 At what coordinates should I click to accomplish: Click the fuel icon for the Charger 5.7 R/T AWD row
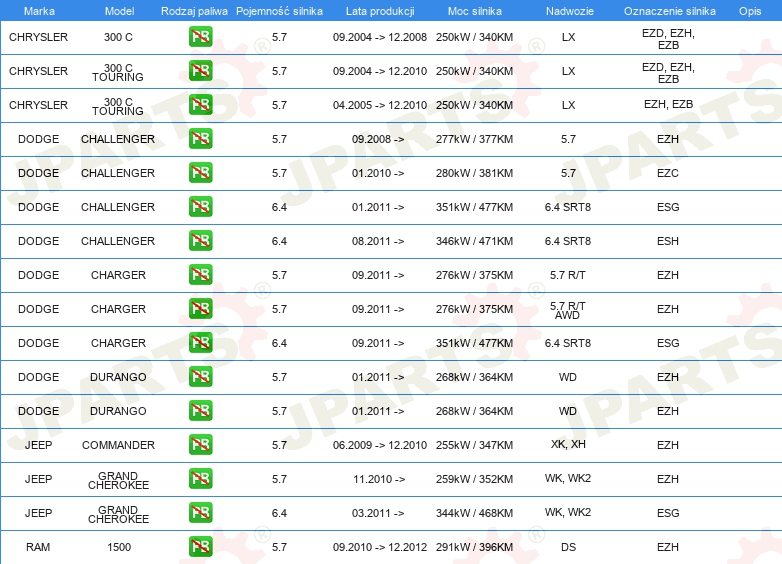pos(200,309)
